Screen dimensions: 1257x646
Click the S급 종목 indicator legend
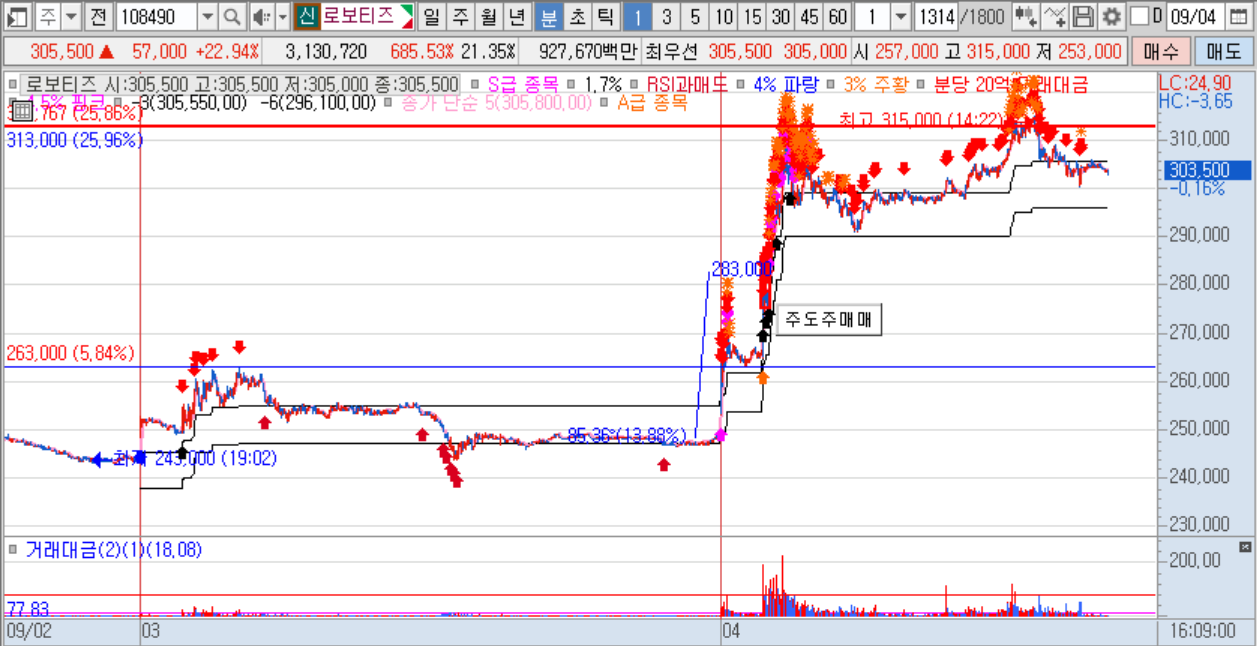[x=522, y=85]
